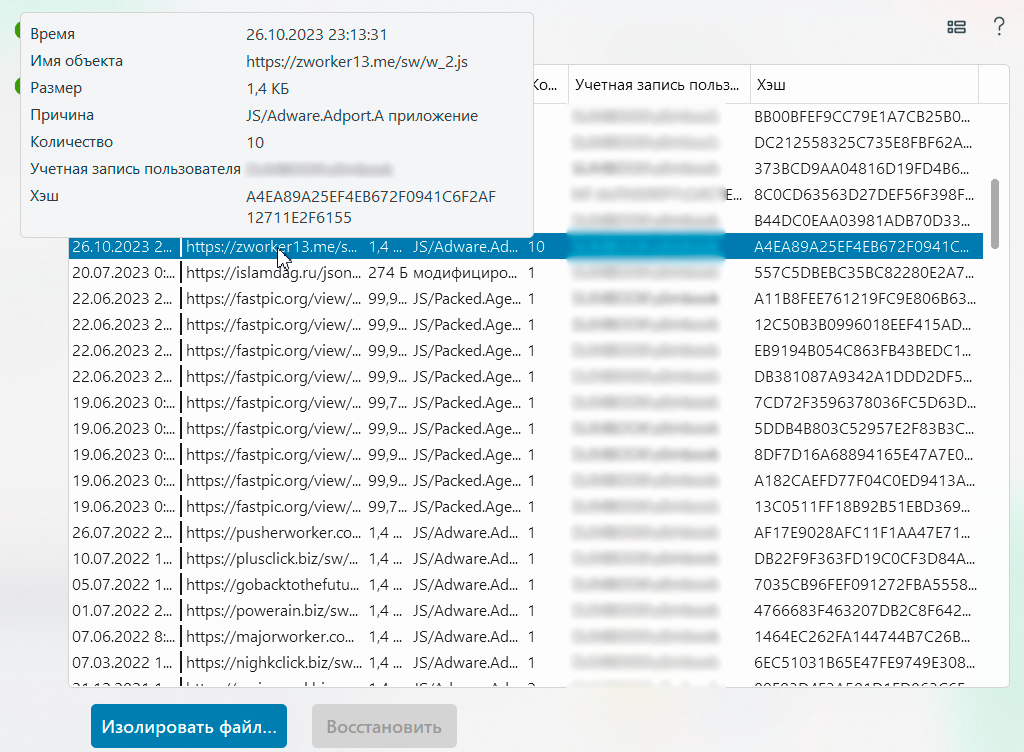Viewport: 1024px width, 752px height.
Task: Select the islamdag.ru quarantine entry
Action: [x=272, y=272]
